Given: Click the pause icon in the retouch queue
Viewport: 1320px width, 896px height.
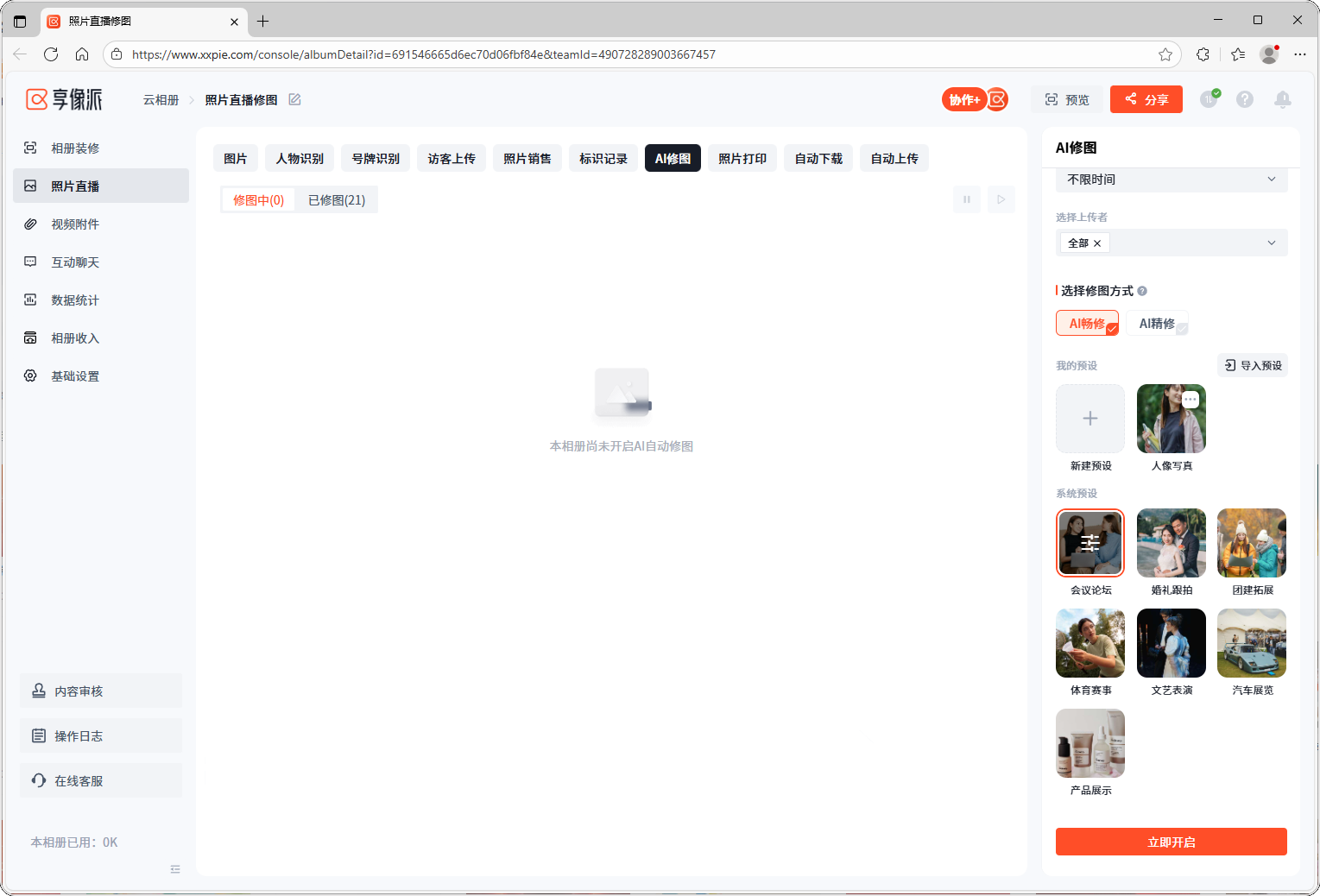Looking at the screenshot, I should point(967,199).
